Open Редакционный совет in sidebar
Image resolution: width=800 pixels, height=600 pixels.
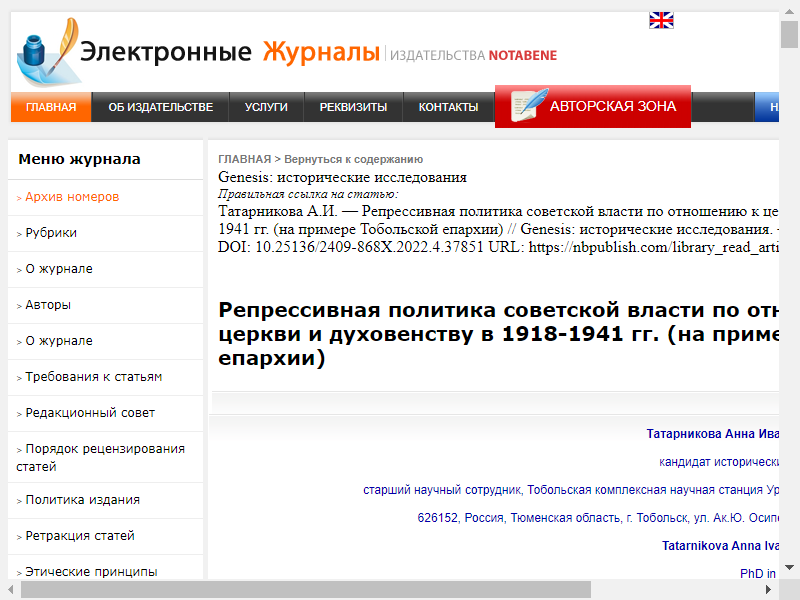click(90, 413)
